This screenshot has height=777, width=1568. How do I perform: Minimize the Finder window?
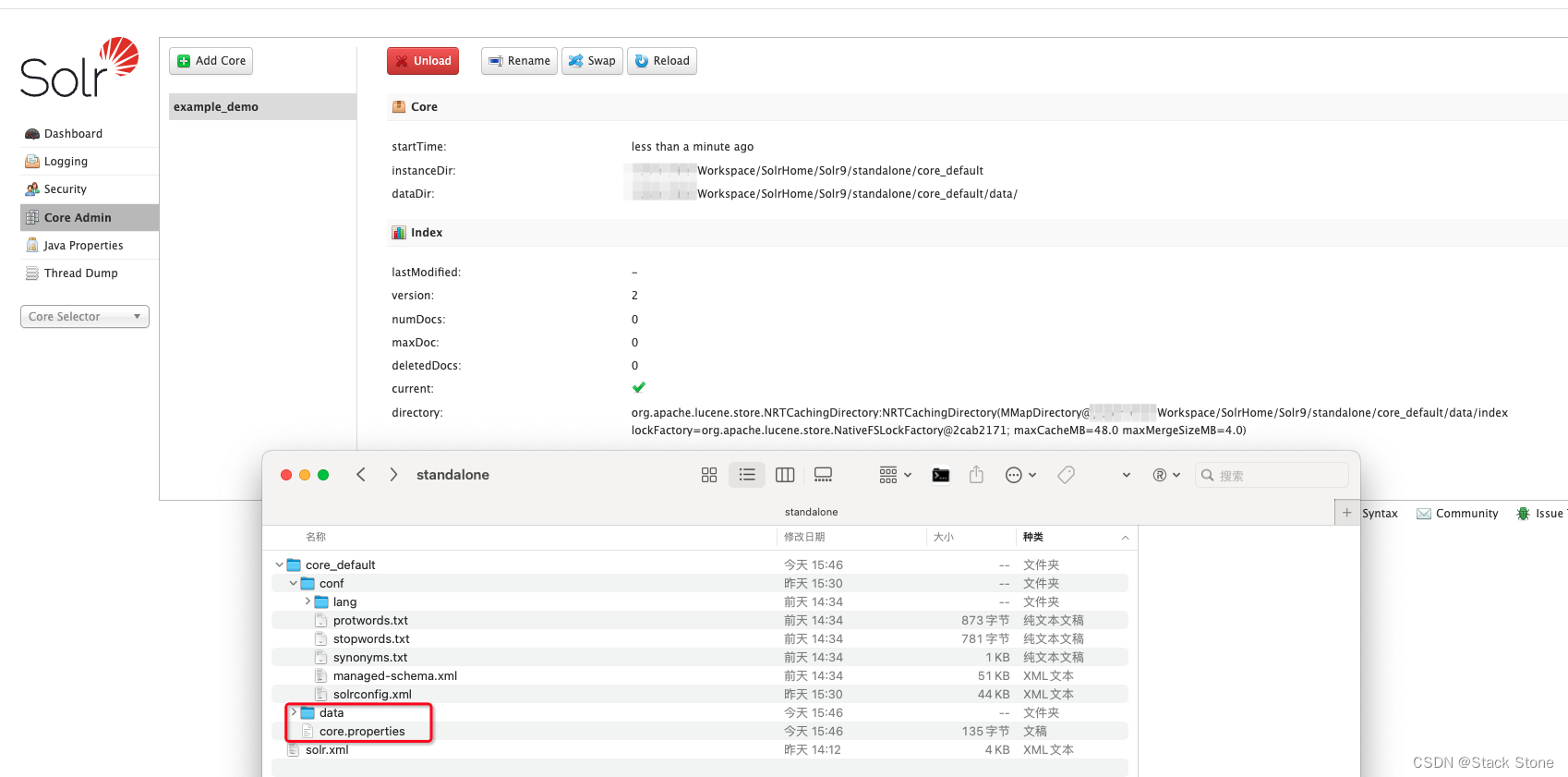305,475
